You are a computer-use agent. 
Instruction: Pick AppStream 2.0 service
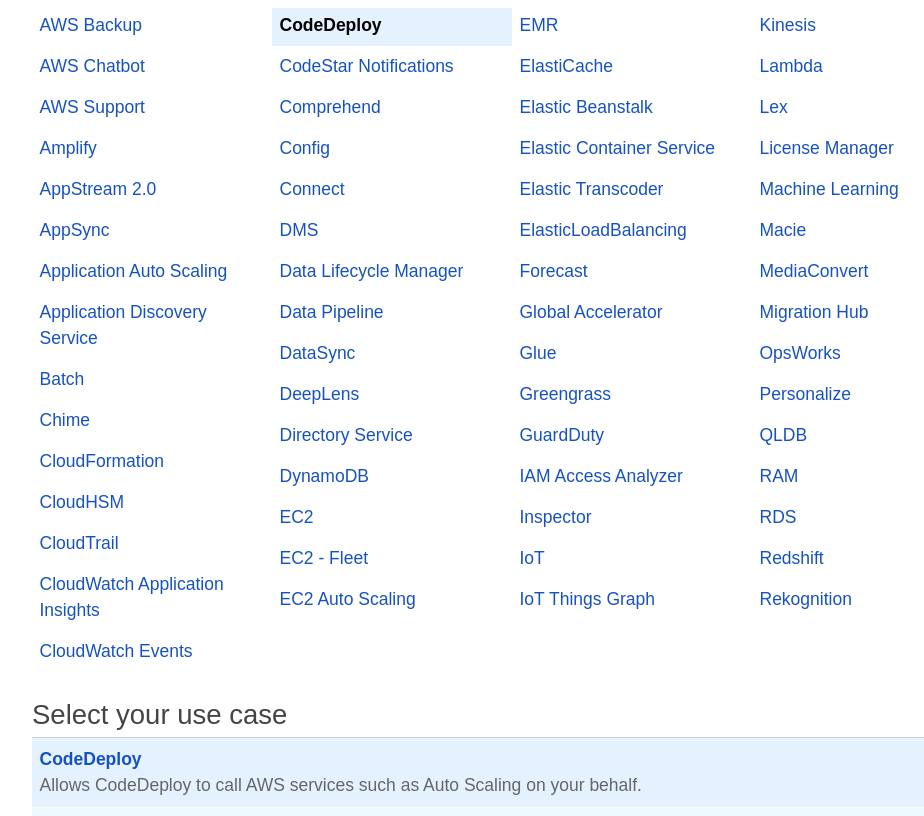click(97, 189)
